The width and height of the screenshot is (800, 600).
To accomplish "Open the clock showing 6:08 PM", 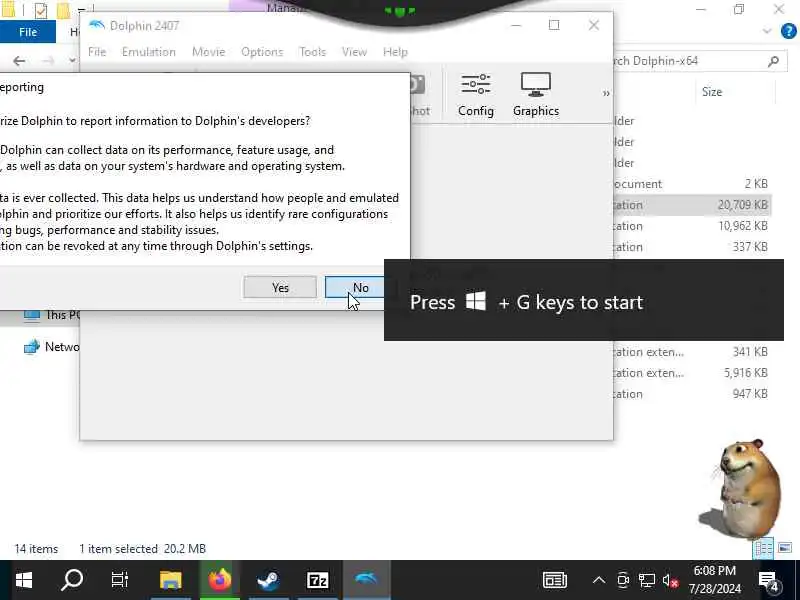I will click(714, 580).
